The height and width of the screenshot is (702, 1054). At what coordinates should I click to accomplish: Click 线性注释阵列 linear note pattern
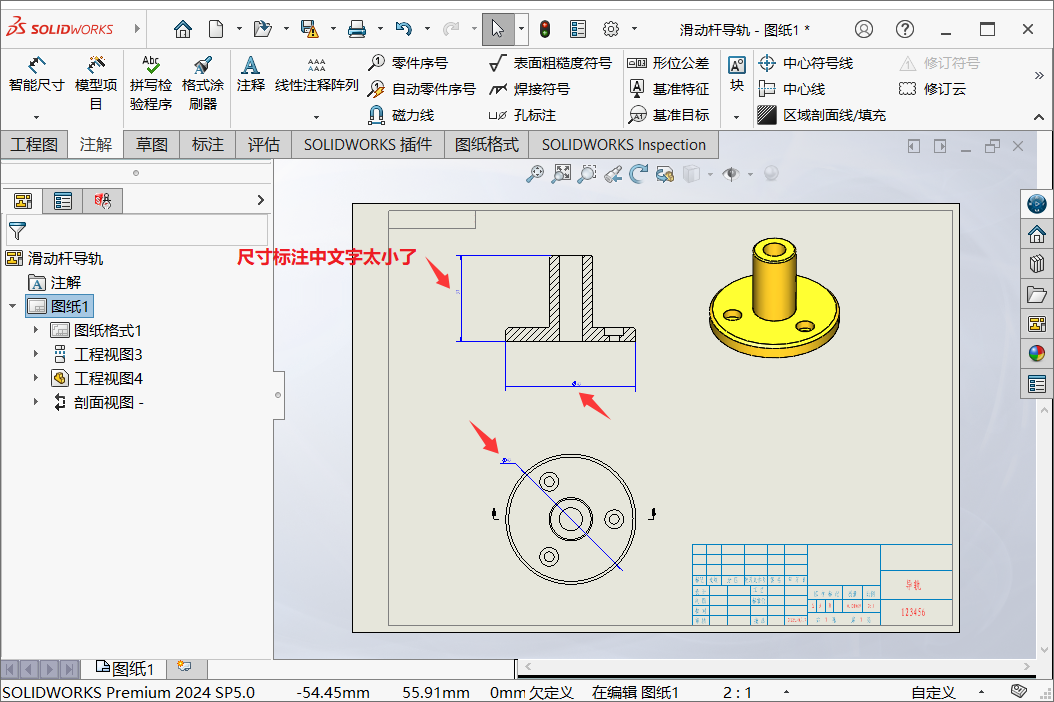pos(317,75)
